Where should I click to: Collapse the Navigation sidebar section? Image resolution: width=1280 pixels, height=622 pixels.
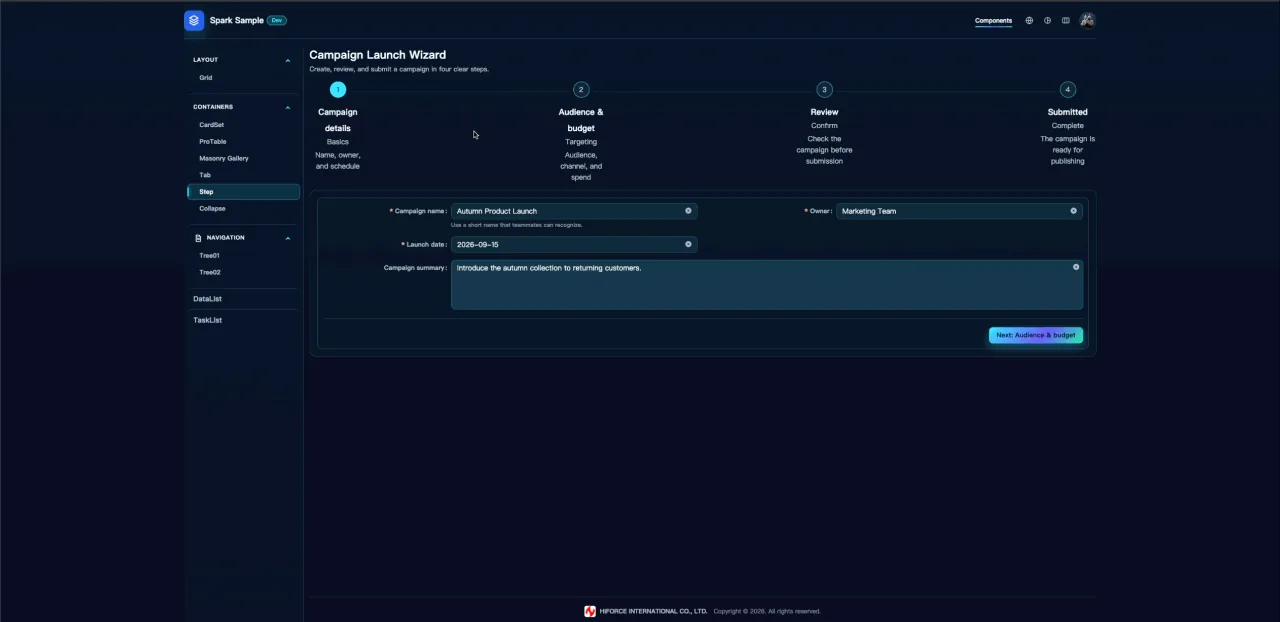click(288, 238)
